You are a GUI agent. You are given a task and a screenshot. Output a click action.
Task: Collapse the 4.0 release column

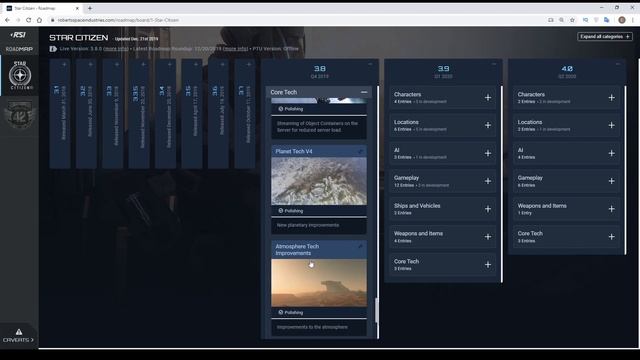pyautogui.click(x=618, y=64)
